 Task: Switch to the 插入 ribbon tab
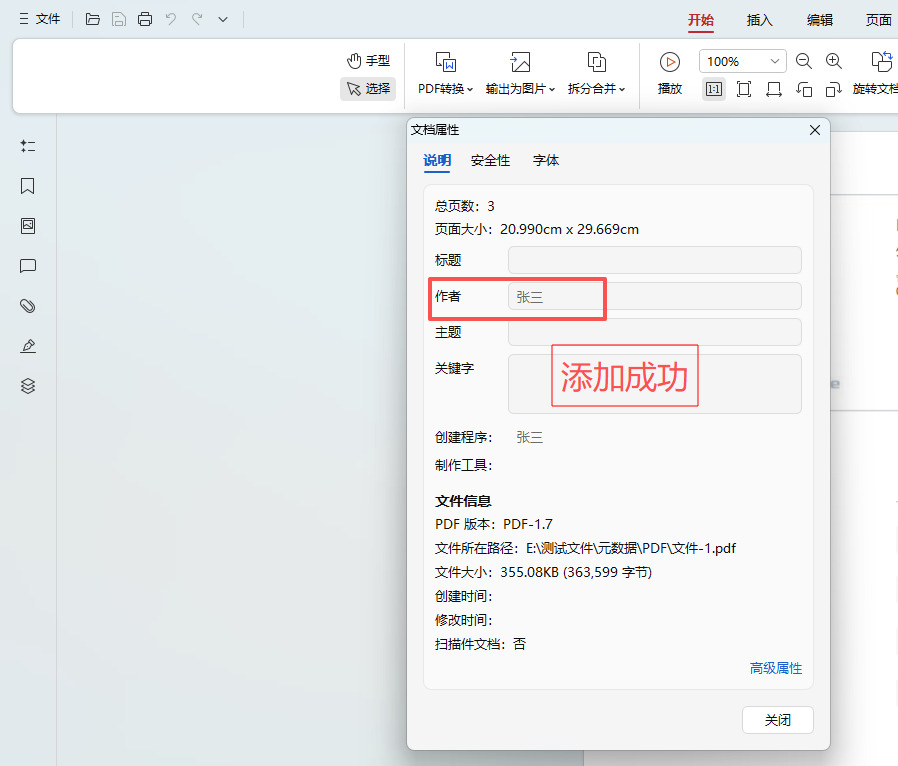759,20
